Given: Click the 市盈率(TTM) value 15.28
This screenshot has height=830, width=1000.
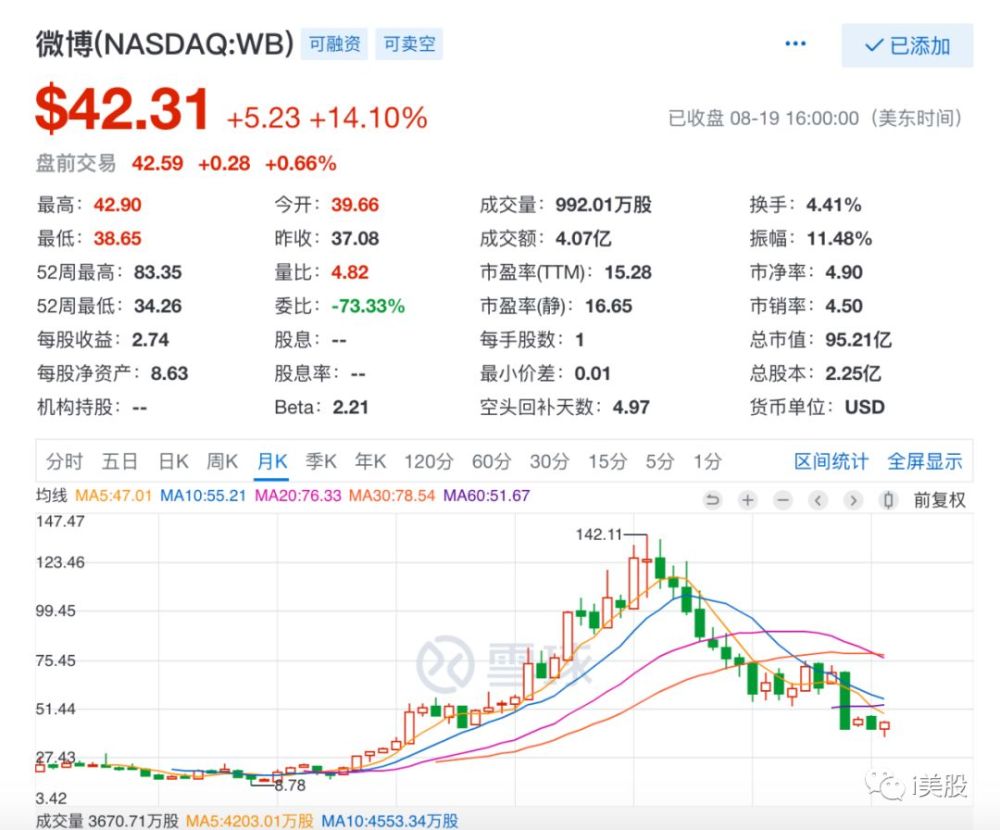Looking at the screenshot, I should [x=628, y=272].
